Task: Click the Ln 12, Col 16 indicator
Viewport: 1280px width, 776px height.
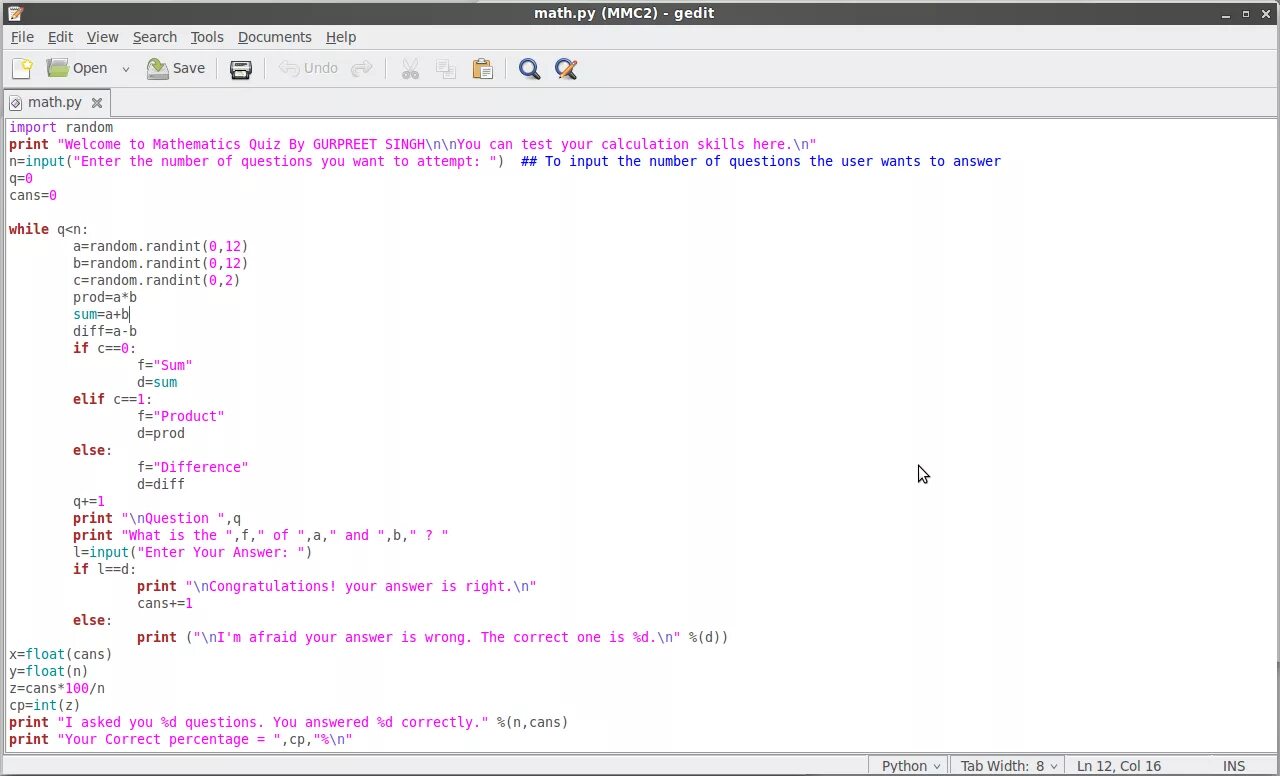Action: [x=1119, y=765]
